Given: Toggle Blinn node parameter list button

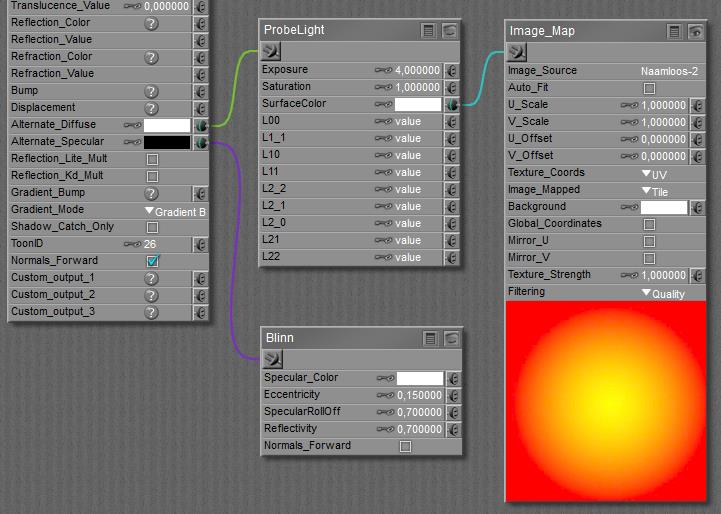Looking at the screenshot, I should click(430, 339).
